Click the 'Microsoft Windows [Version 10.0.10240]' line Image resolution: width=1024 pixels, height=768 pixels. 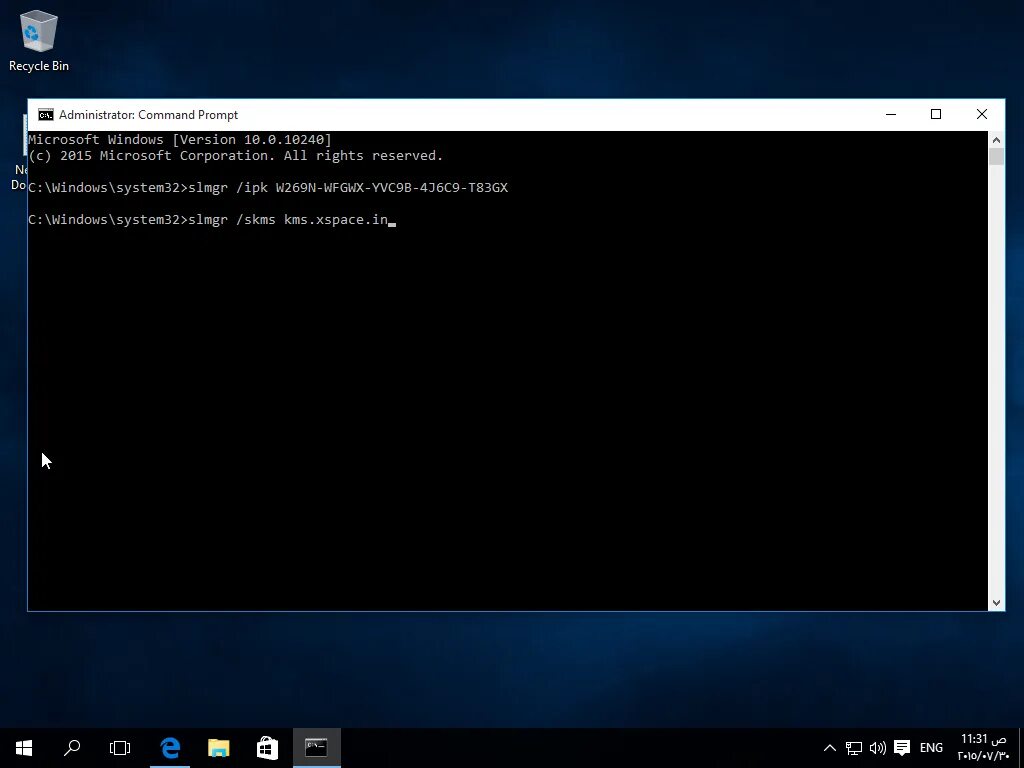click(x=180, y=139)
